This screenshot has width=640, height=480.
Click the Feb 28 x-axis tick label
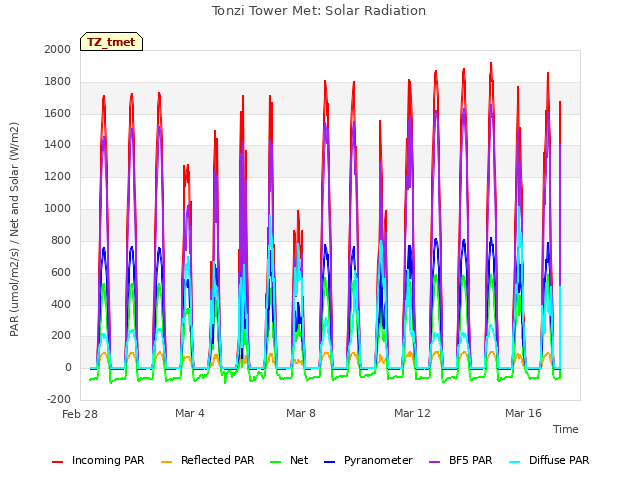(x=80, y=414)
